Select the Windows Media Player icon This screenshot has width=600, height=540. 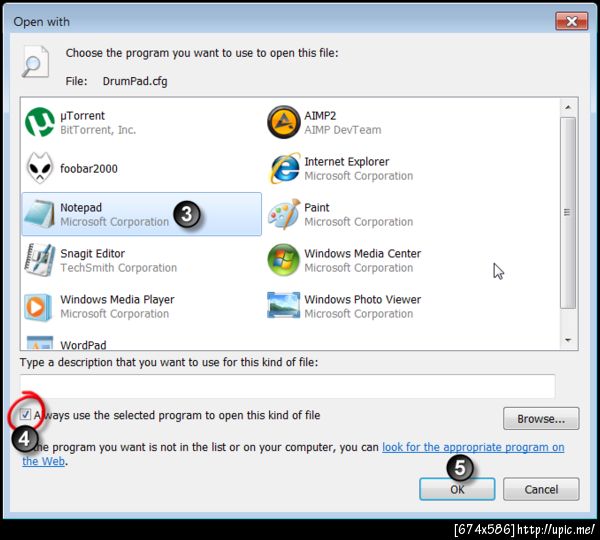point(38,307)
